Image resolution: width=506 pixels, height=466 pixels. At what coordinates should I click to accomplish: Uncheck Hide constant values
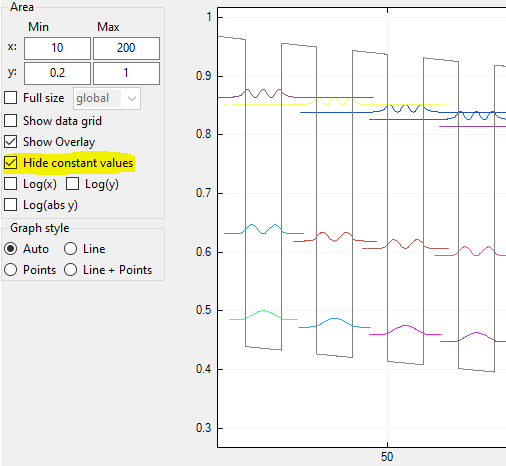11,163
